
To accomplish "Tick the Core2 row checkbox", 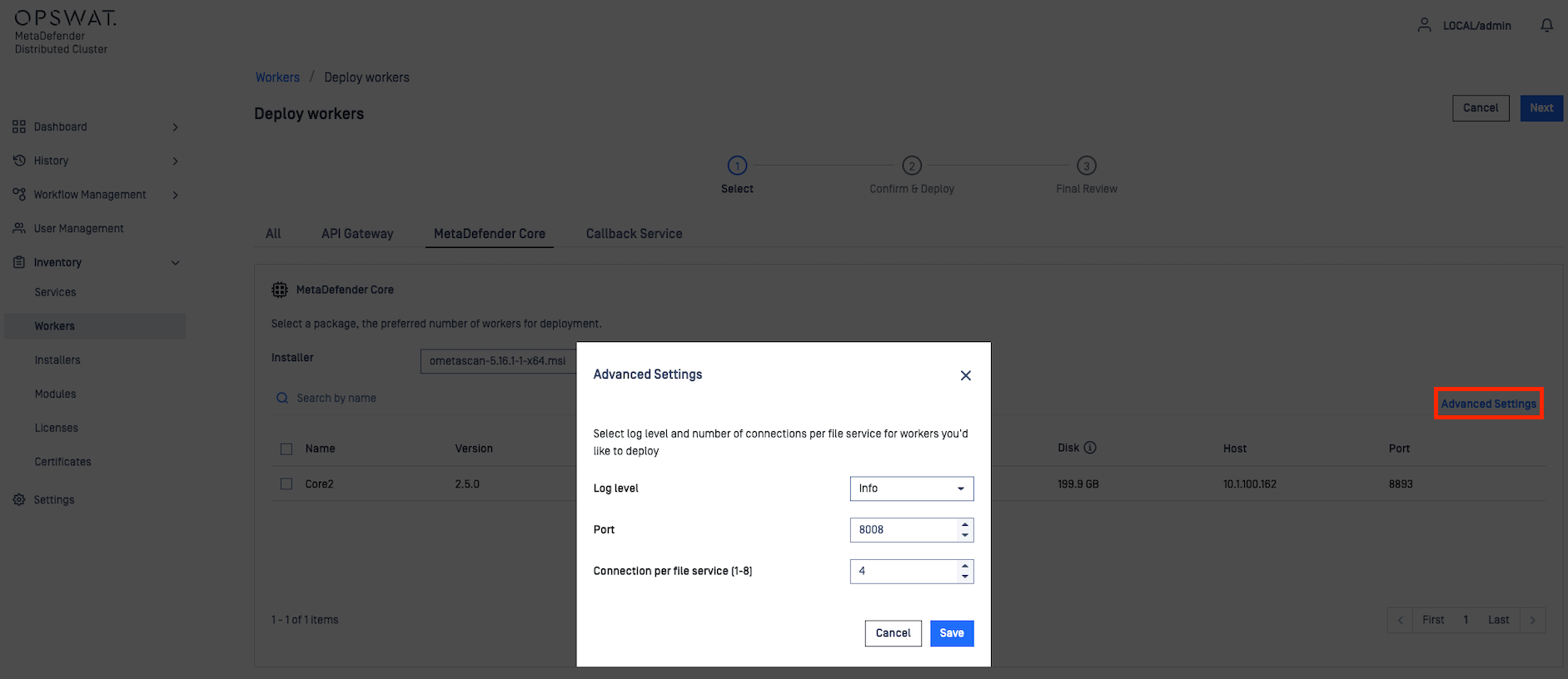I will 286,484.
